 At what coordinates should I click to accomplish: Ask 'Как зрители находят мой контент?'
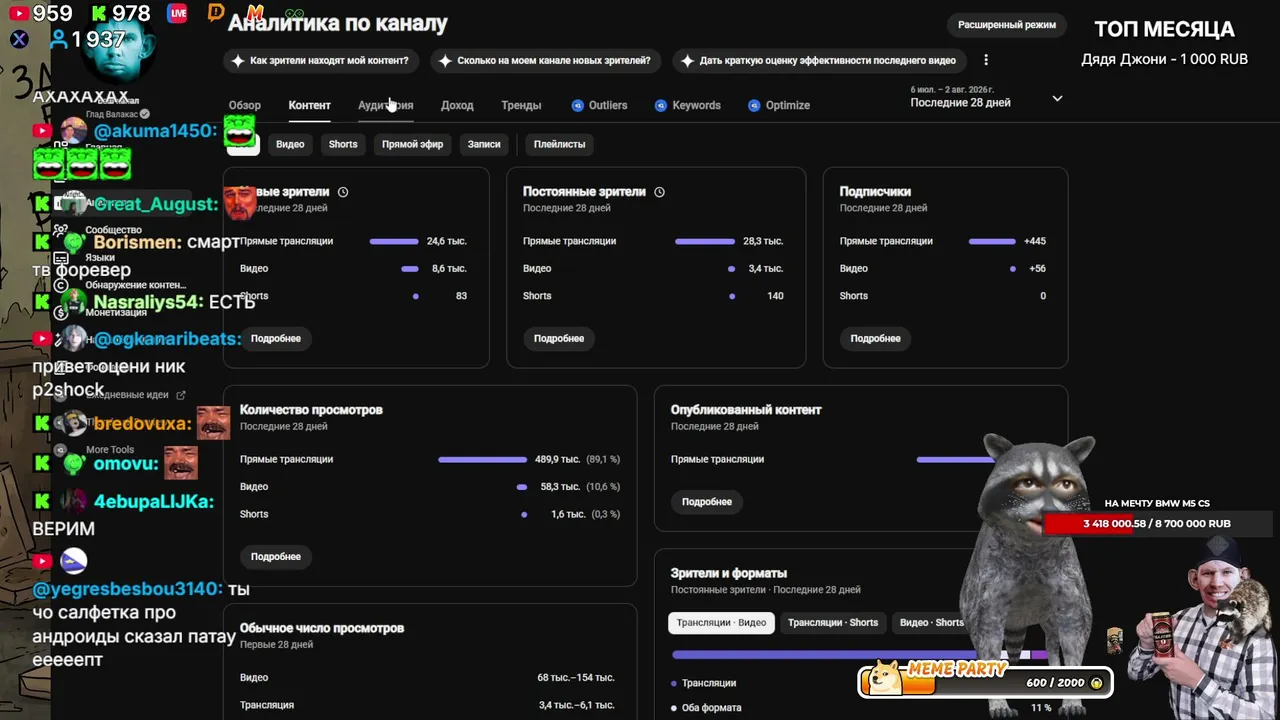(320, 61)
